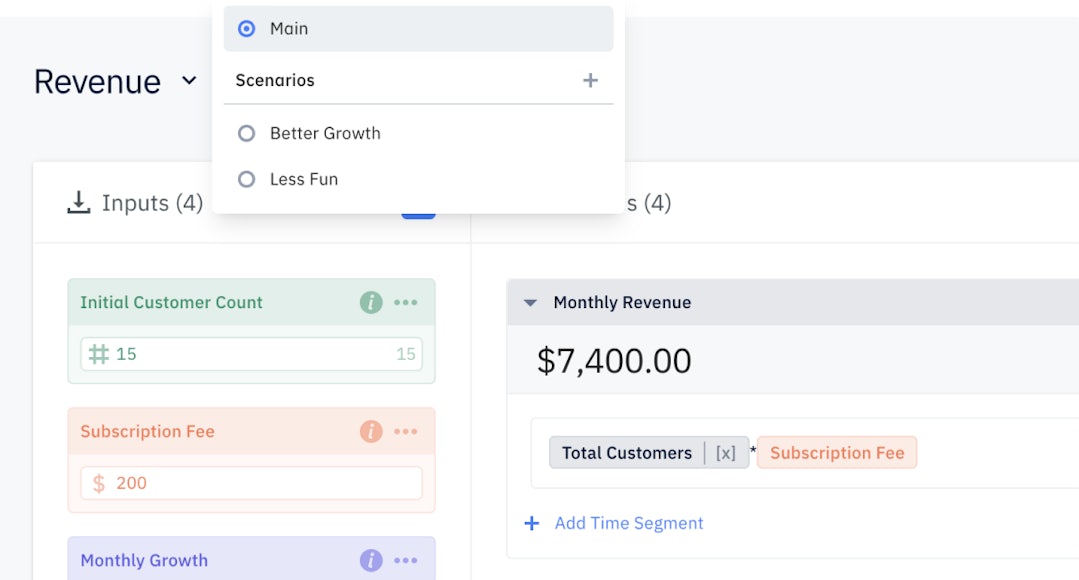This screenshot has height=580, width=1079.
Task: Select the Main scenario radio button
Action: coord(247,29)
